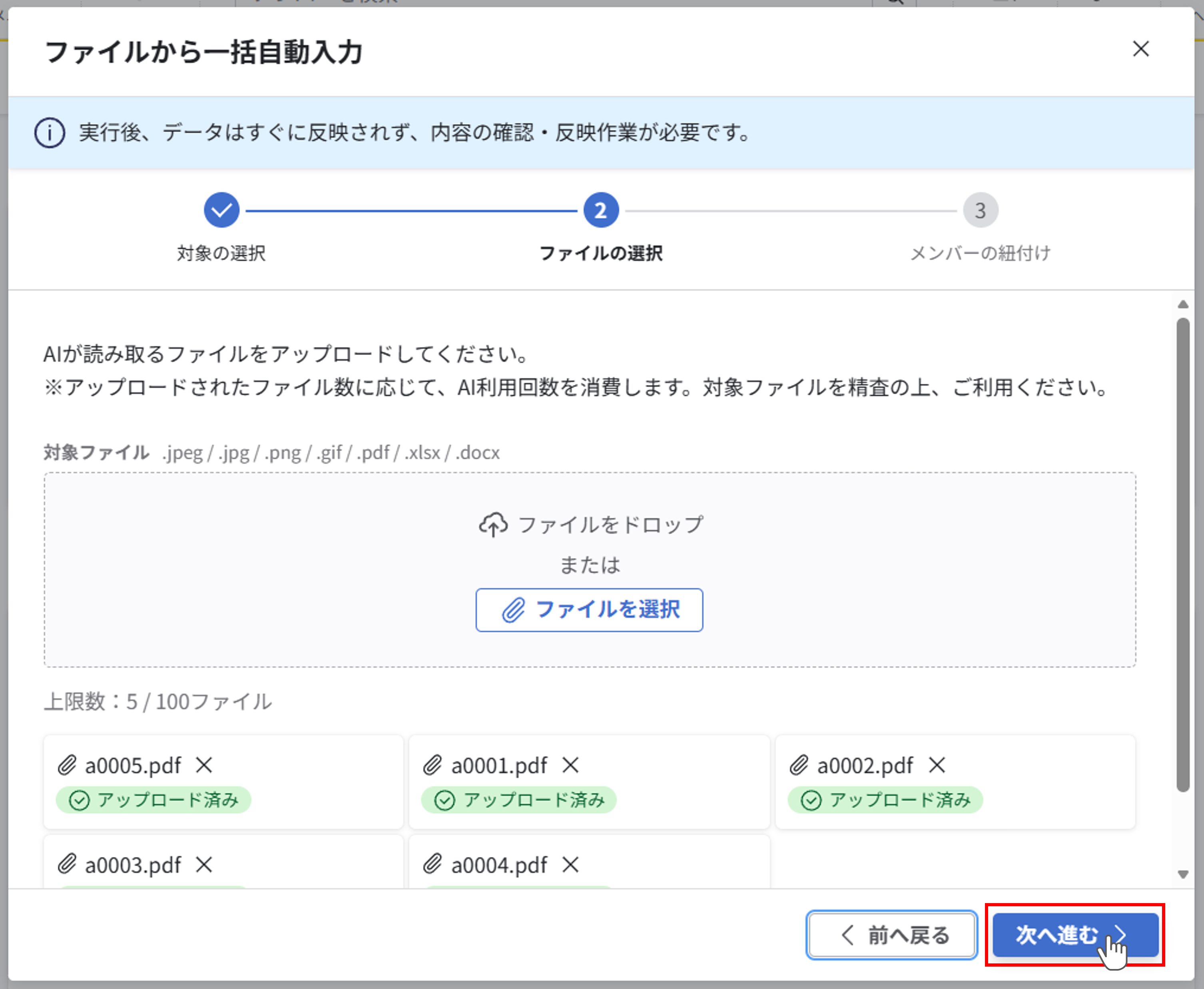The height and width of the screenshot is (989, 1204).
Task: Click アップロード済み badge under a0002.pdf
Action: click(x=885, y=800)
